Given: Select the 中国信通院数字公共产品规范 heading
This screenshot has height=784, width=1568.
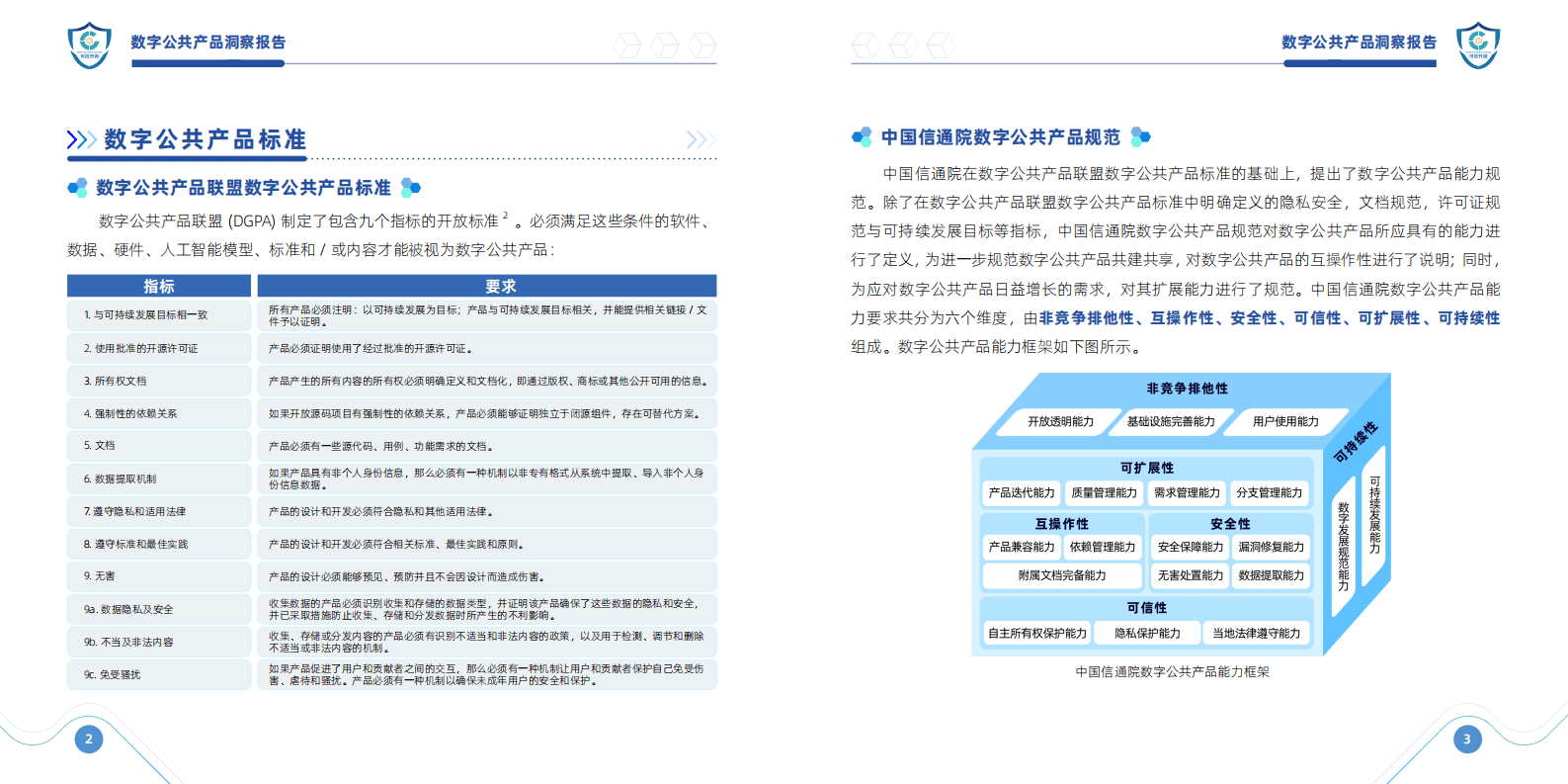Looking at the screenshot, I should pos(1001,137).
